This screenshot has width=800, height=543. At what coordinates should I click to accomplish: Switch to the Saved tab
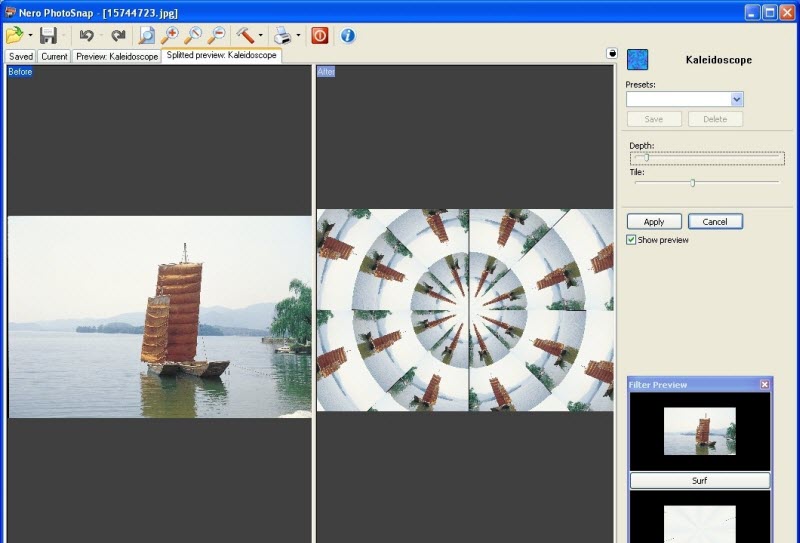click(21, 56)
